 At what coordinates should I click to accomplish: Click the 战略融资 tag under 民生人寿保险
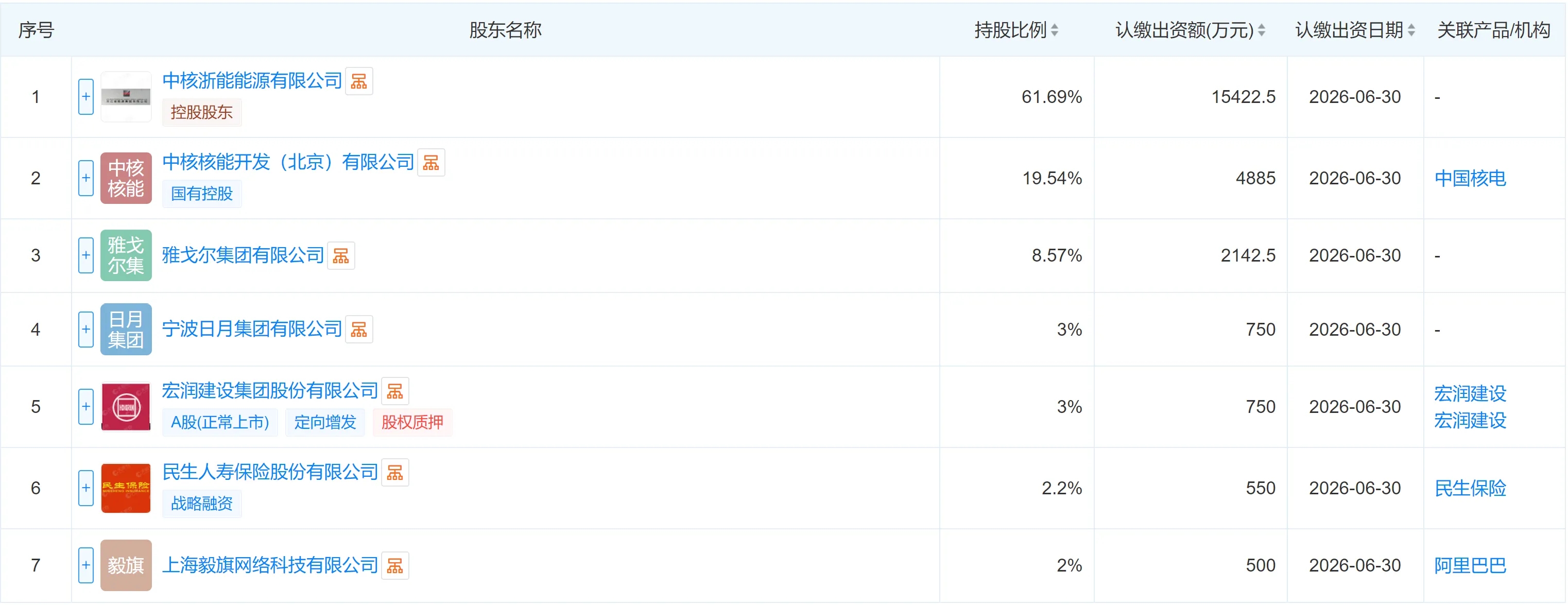coord(201,505)
